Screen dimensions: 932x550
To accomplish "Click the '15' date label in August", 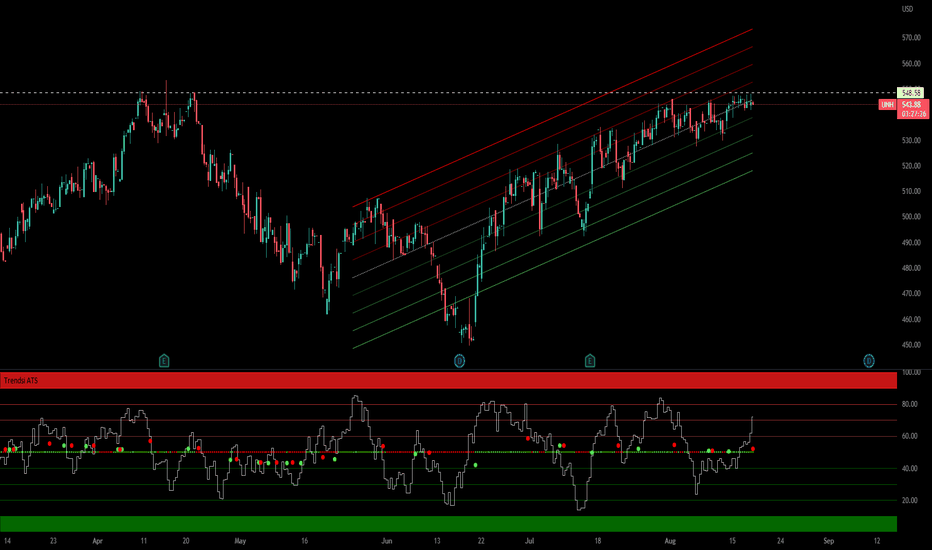I will click(732, 541).
